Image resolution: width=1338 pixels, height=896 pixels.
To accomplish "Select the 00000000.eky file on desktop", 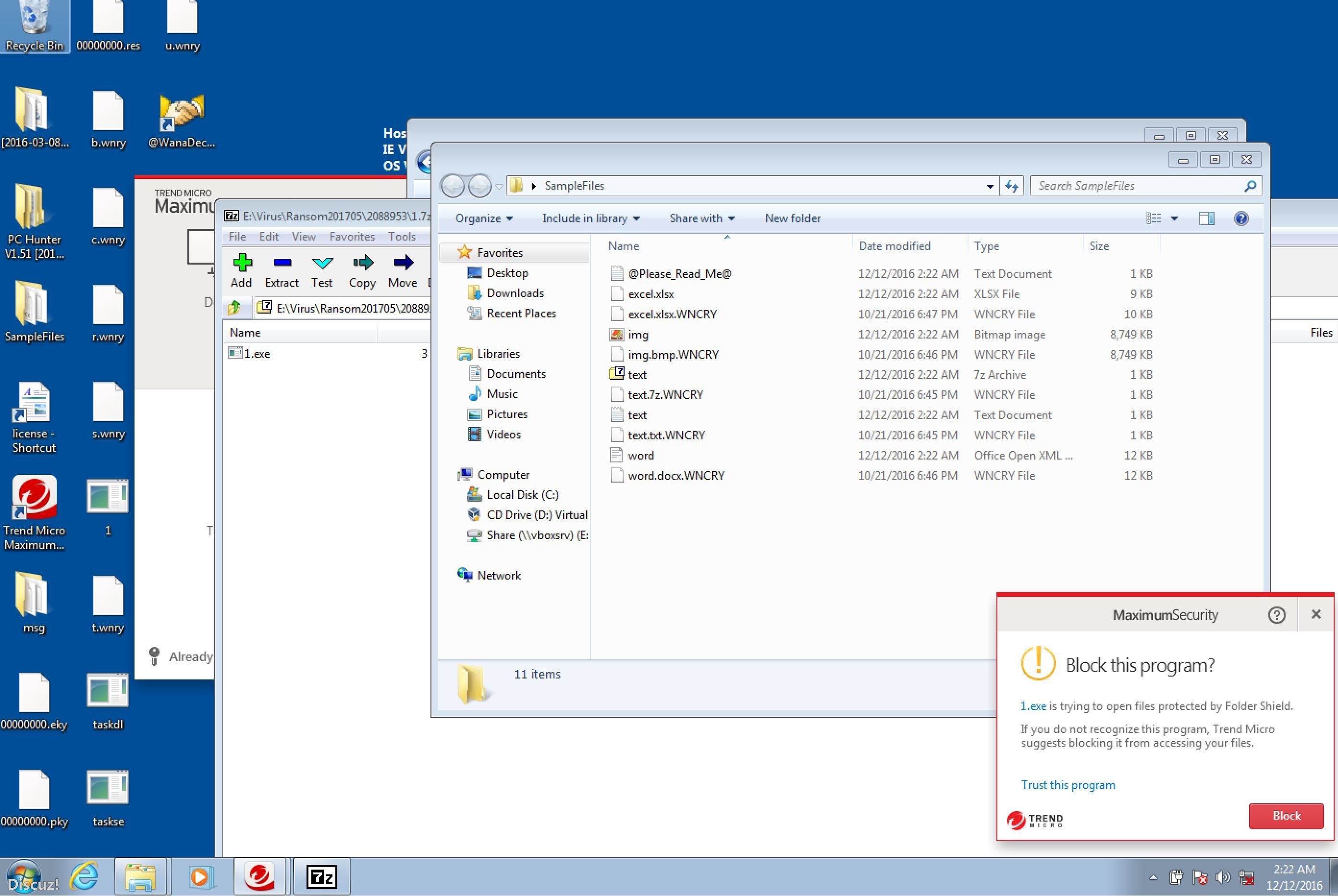I will (x=34, y=701).
